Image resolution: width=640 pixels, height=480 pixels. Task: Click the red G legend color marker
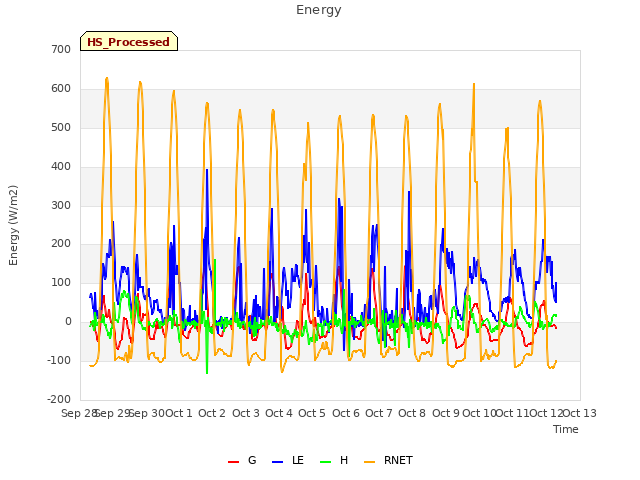pyautogui.click(x=233, y=462)
